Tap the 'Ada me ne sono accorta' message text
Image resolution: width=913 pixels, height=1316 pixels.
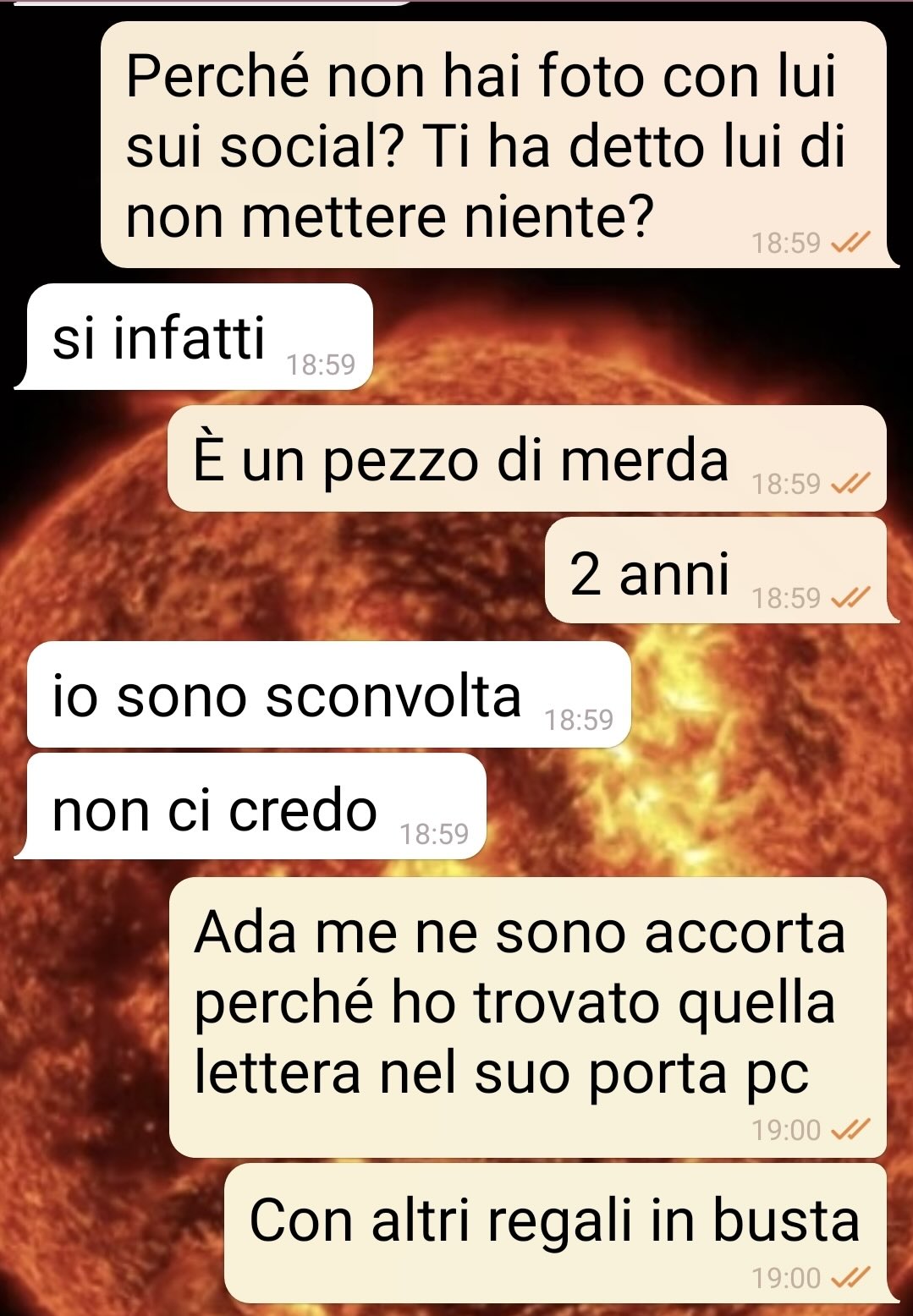(520, 1003)
